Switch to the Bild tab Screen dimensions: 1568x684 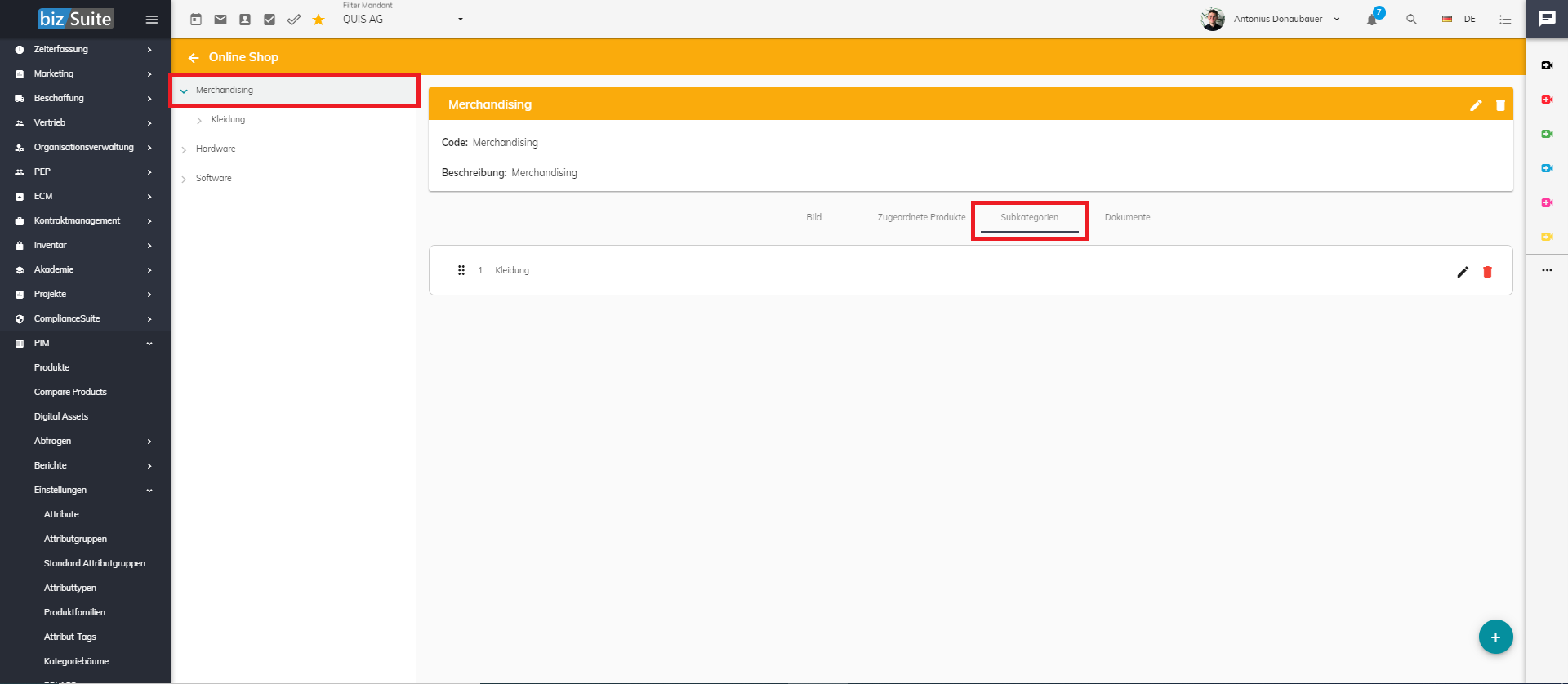pyautogui.click(x=814, y=217)
